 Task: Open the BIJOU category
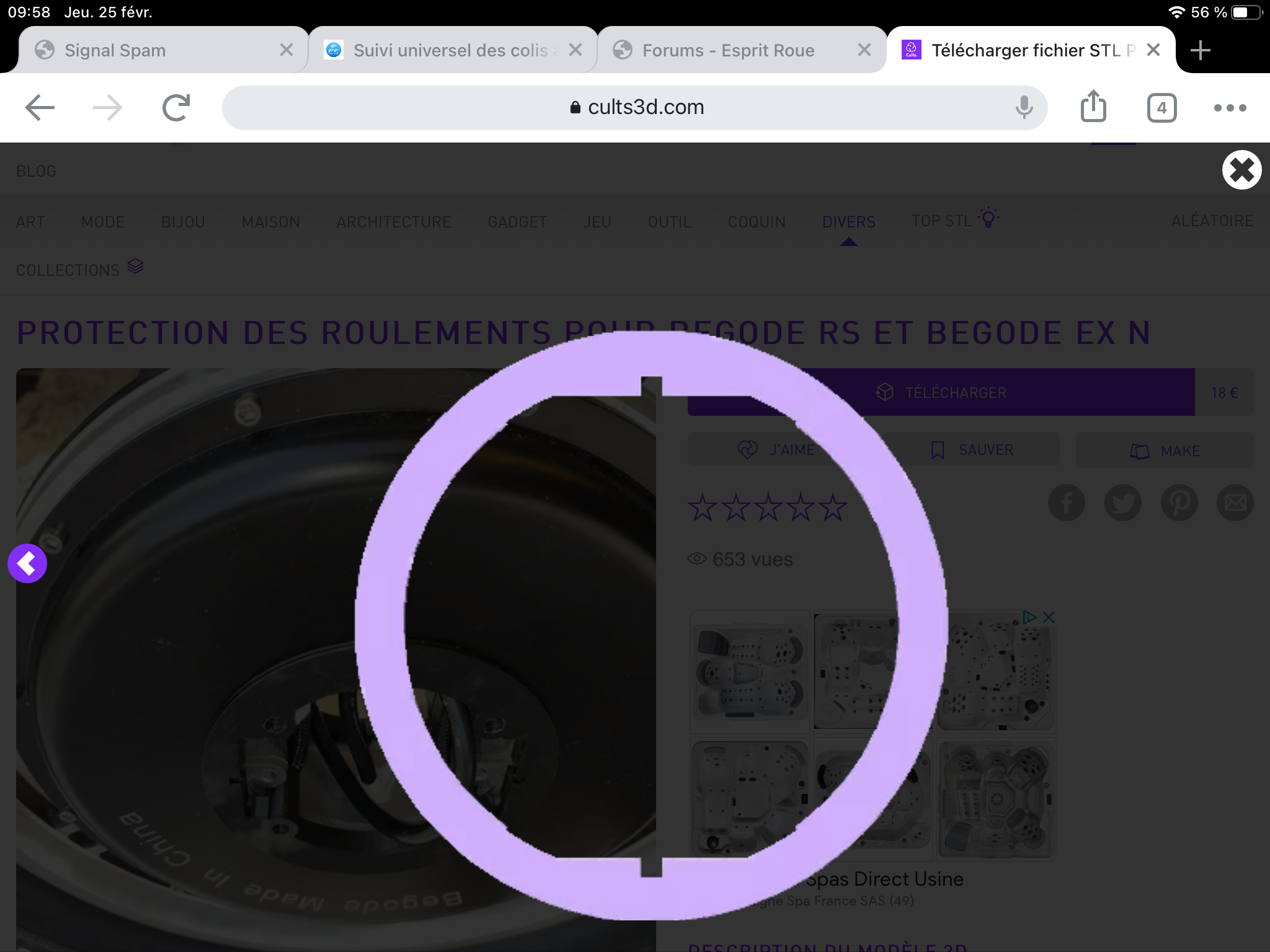tap(183, 222)
